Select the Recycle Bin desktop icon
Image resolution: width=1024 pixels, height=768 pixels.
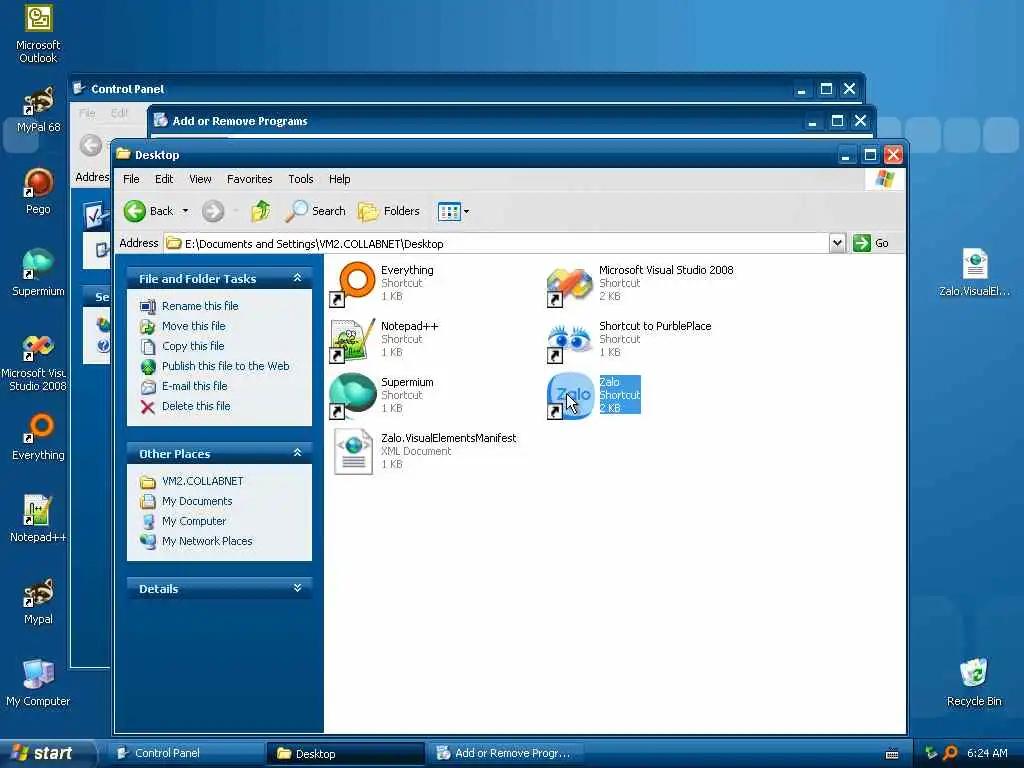point(974,683)
